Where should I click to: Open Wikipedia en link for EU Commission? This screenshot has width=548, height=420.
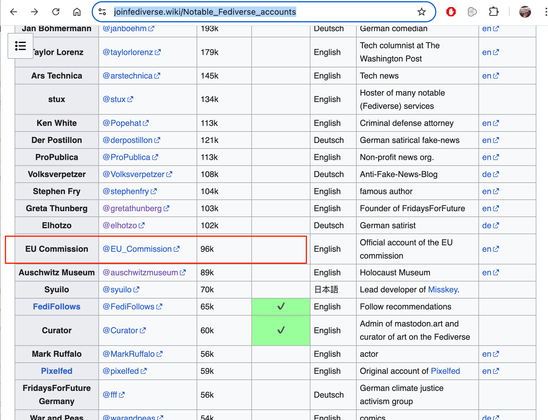(490, 249)
